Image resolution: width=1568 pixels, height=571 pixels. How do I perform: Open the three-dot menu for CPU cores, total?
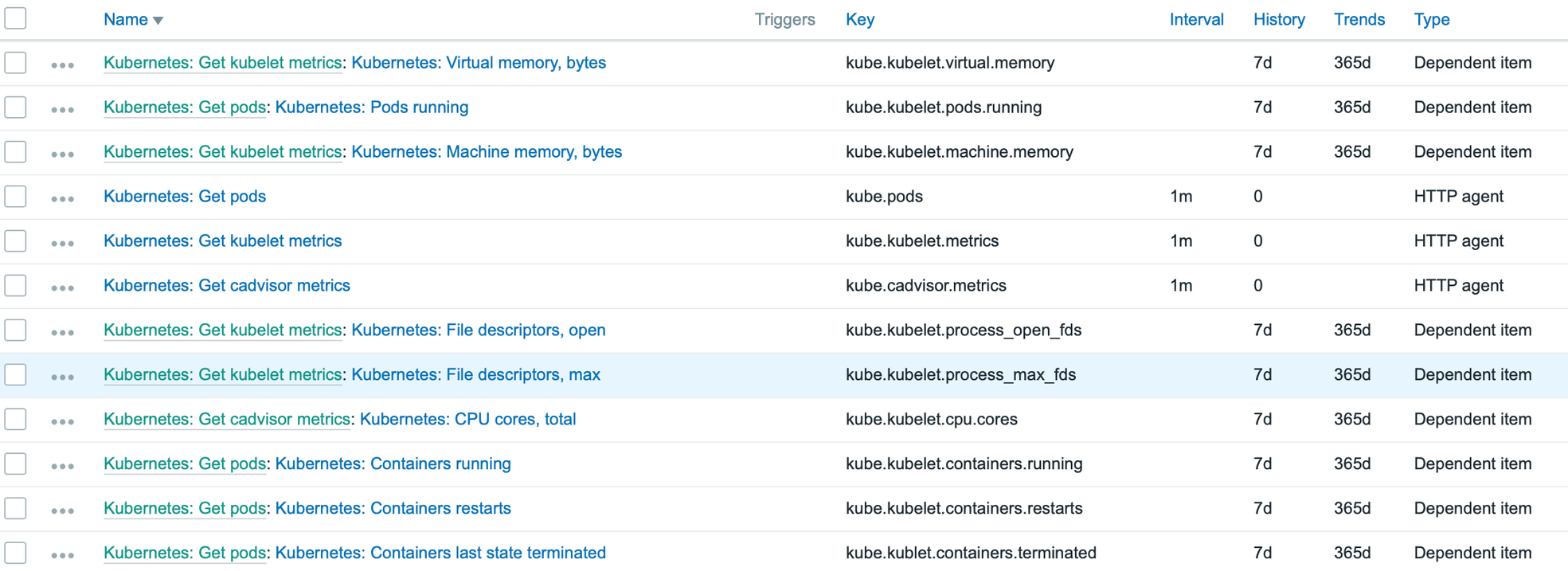click(62, 422)
